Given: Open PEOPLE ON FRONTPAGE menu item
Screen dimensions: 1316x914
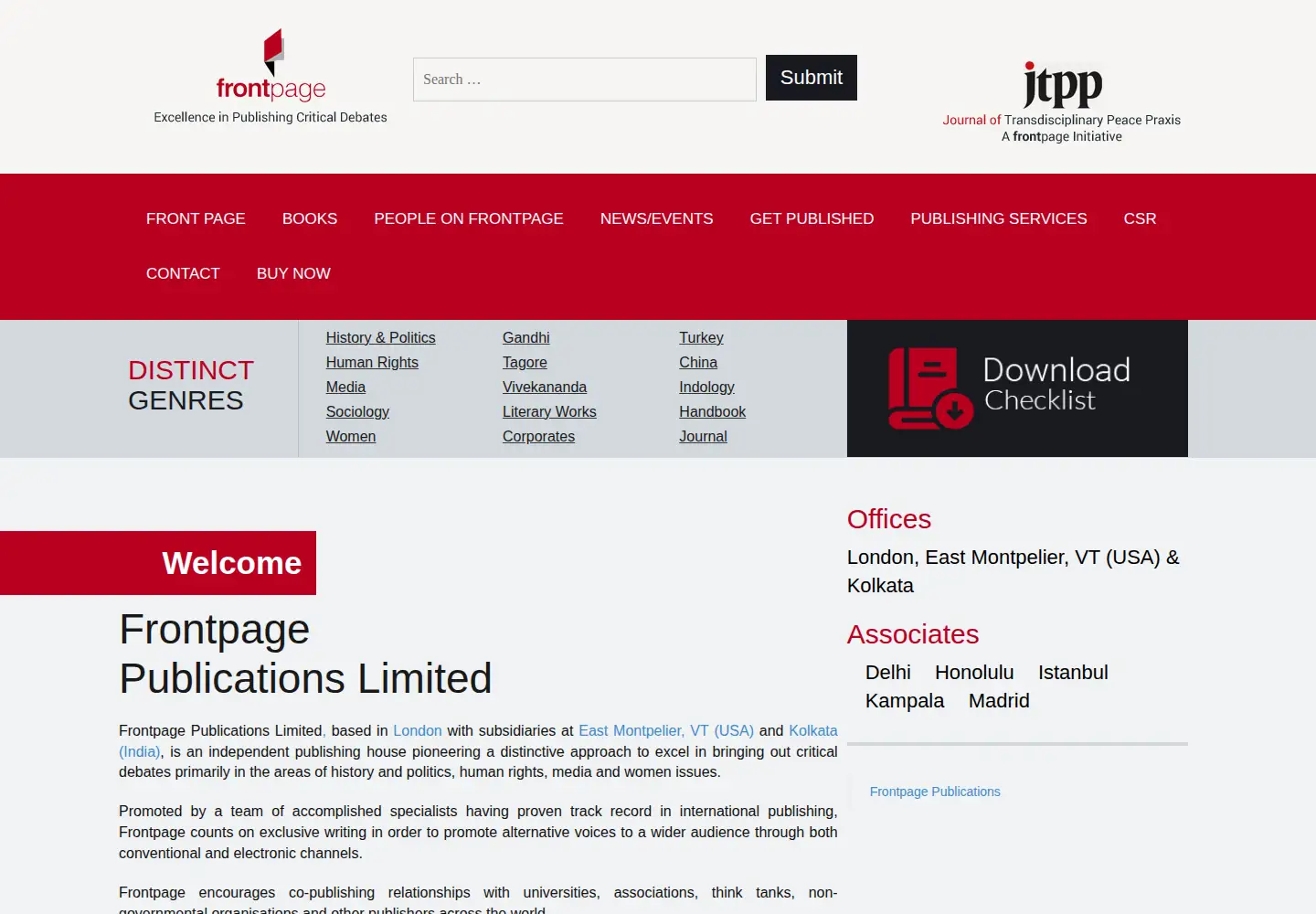Looking at the screenshot, I should pyautogui.click(x=469, y=219).
